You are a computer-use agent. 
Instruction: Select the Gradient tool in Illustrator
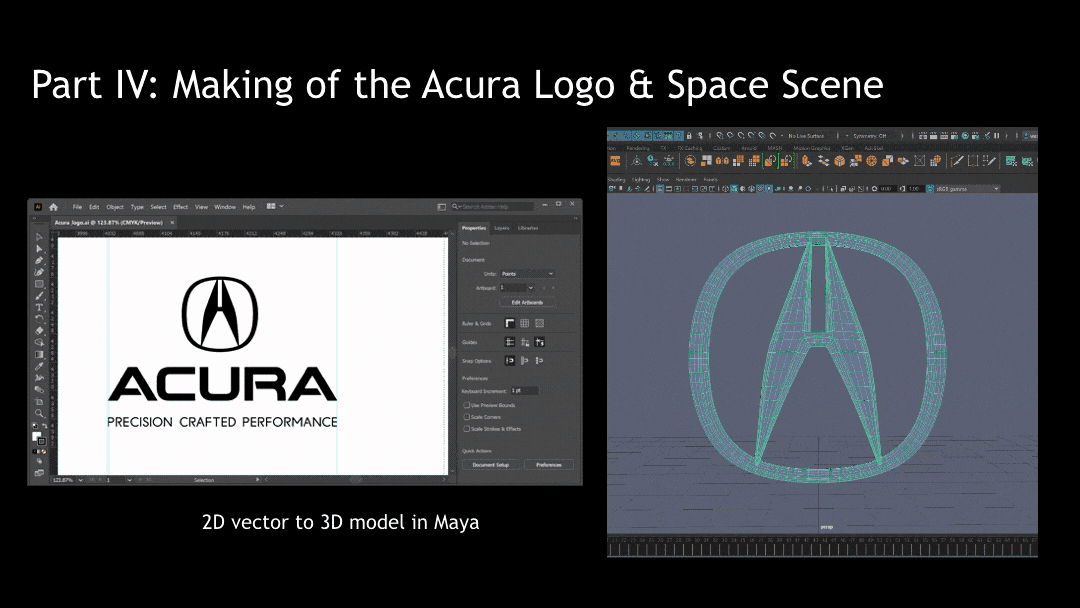[x=39, y=354]
